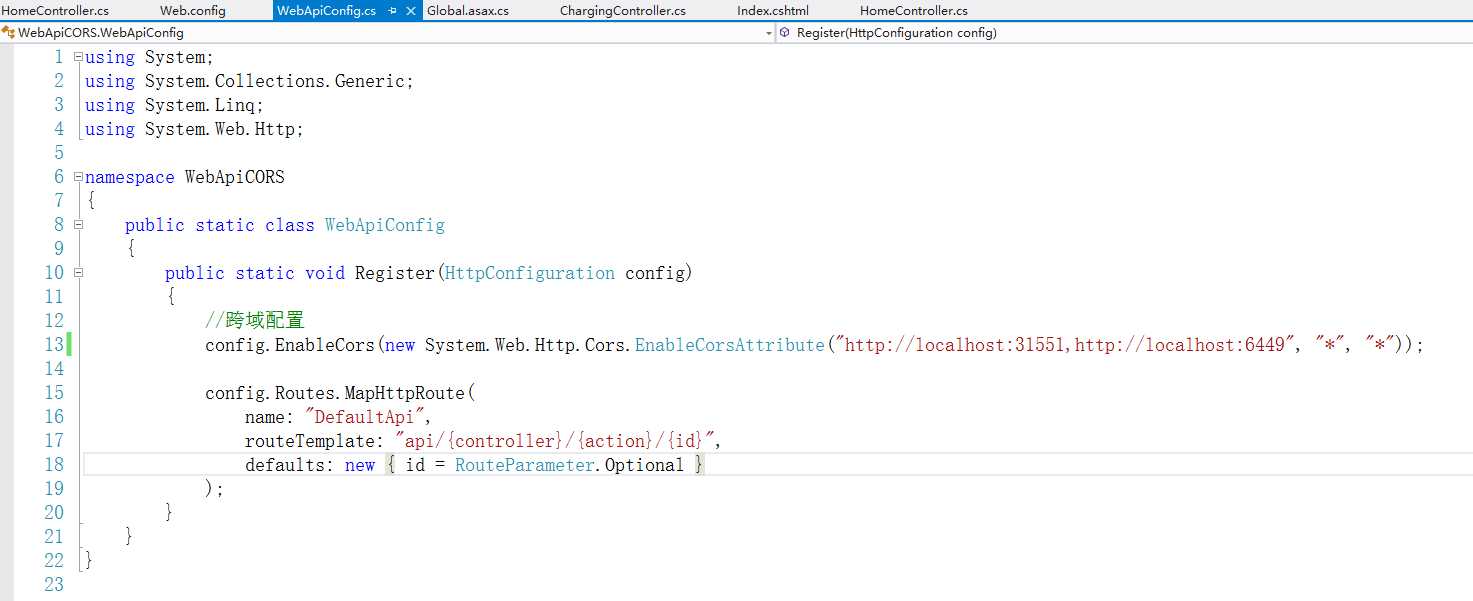Open the Index.cshtml tab
This screenshot has width=1473, height=601.
tap(773, 11)
